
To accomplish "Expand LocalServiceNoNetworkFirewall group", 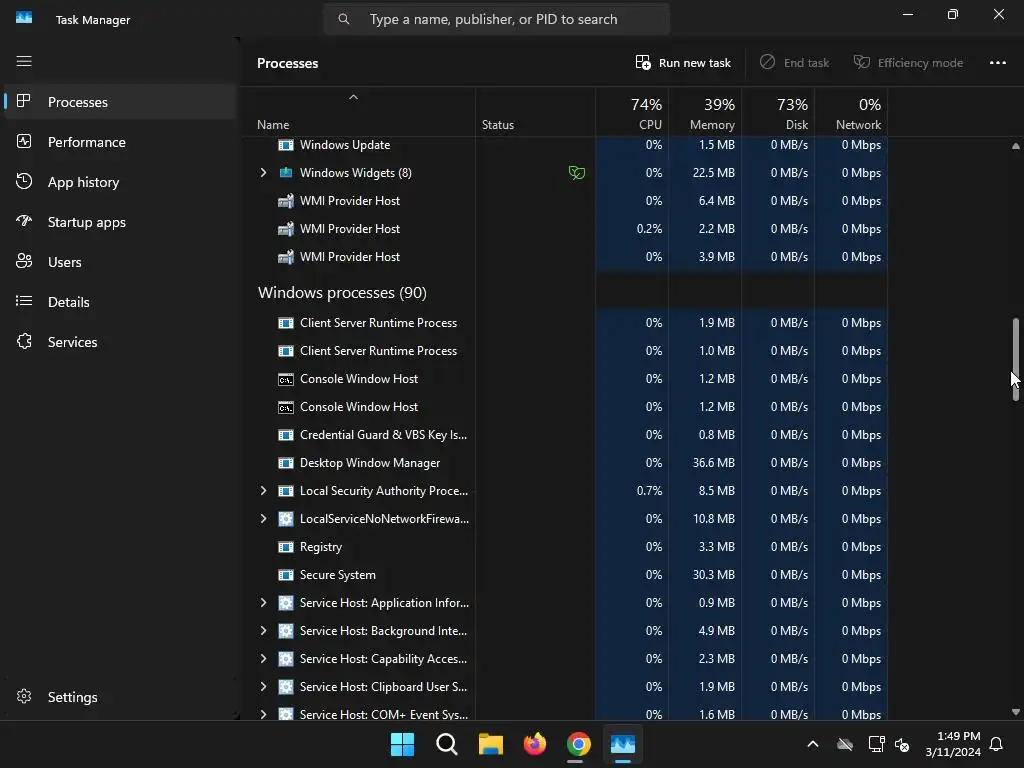I will click(x=263, y=519).
